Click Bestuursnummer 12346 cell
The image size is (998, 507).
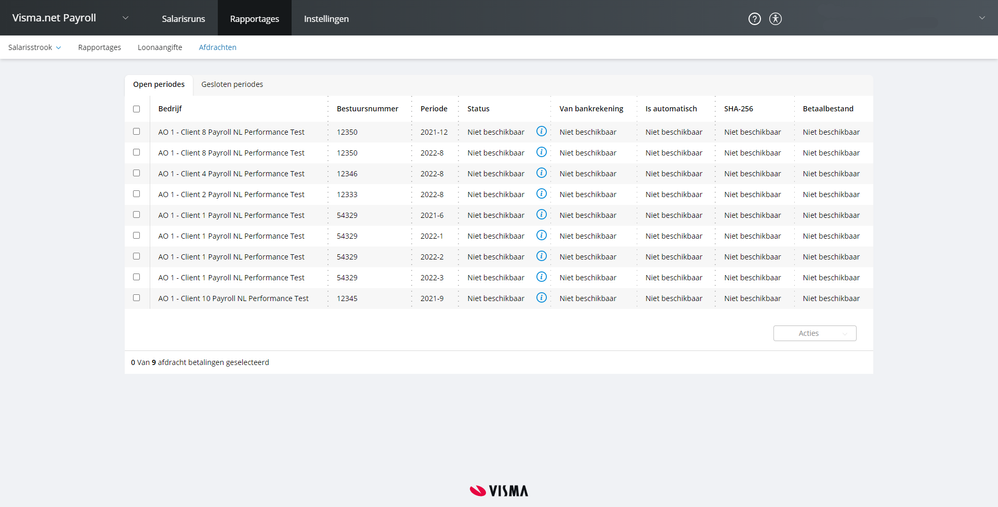[347, 174]
